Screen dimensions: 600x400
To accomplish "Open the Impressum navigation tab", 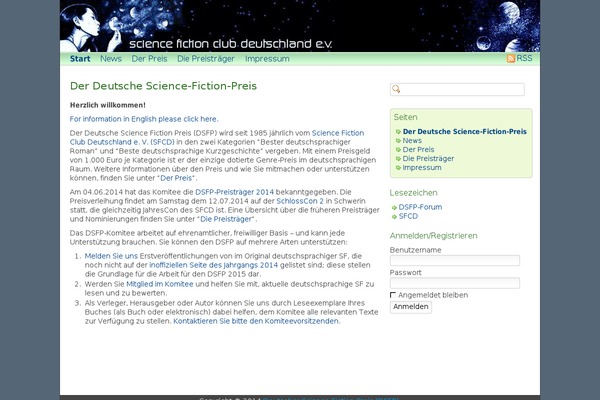I will [267, 59].
